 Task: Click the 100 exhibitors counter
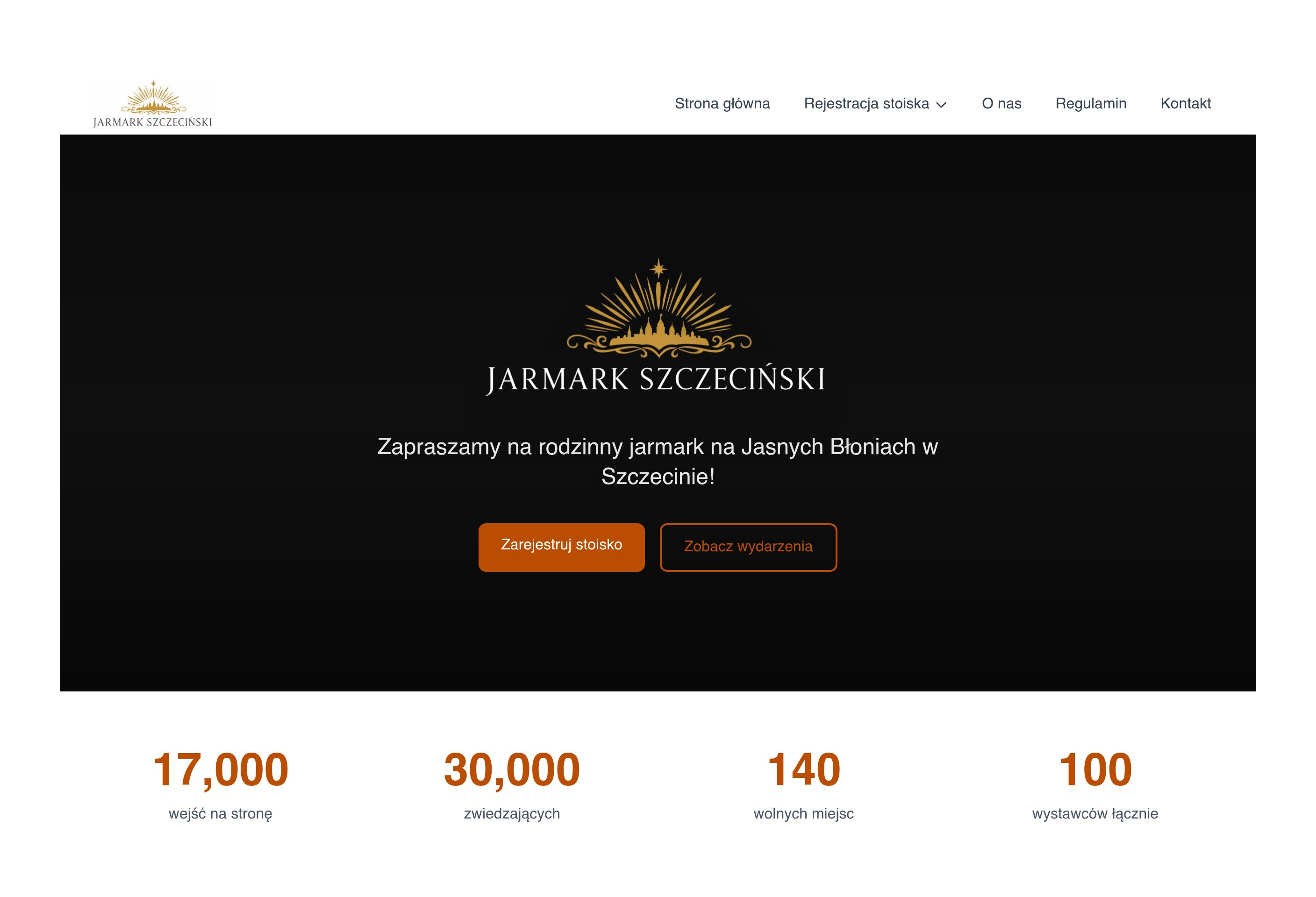click(x=1095, y=769)
